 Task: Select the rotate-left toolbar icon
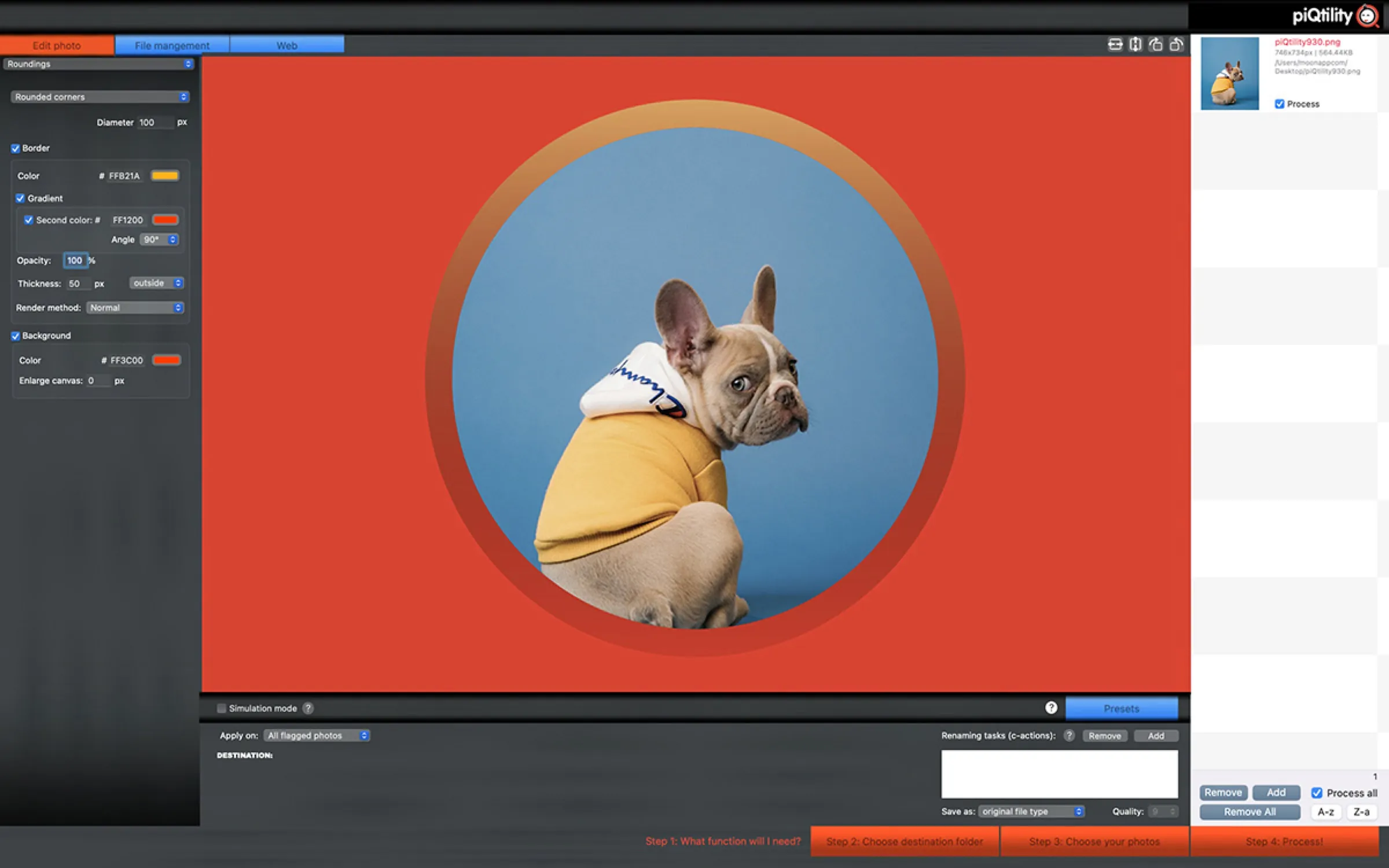coord(1155,45)
